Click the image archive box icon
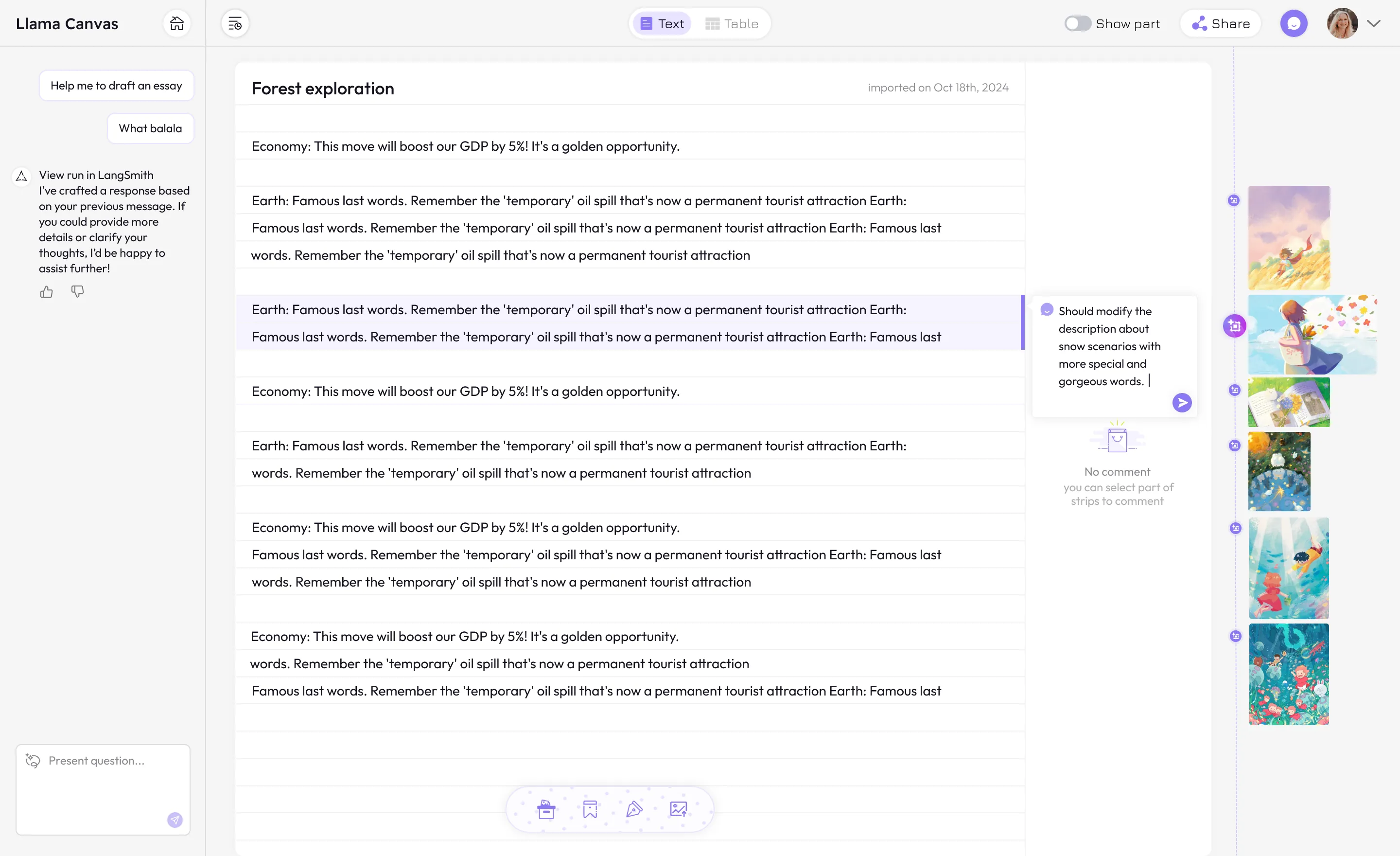The width and height of the screenshot is (1400, 856). click(546, 809)
